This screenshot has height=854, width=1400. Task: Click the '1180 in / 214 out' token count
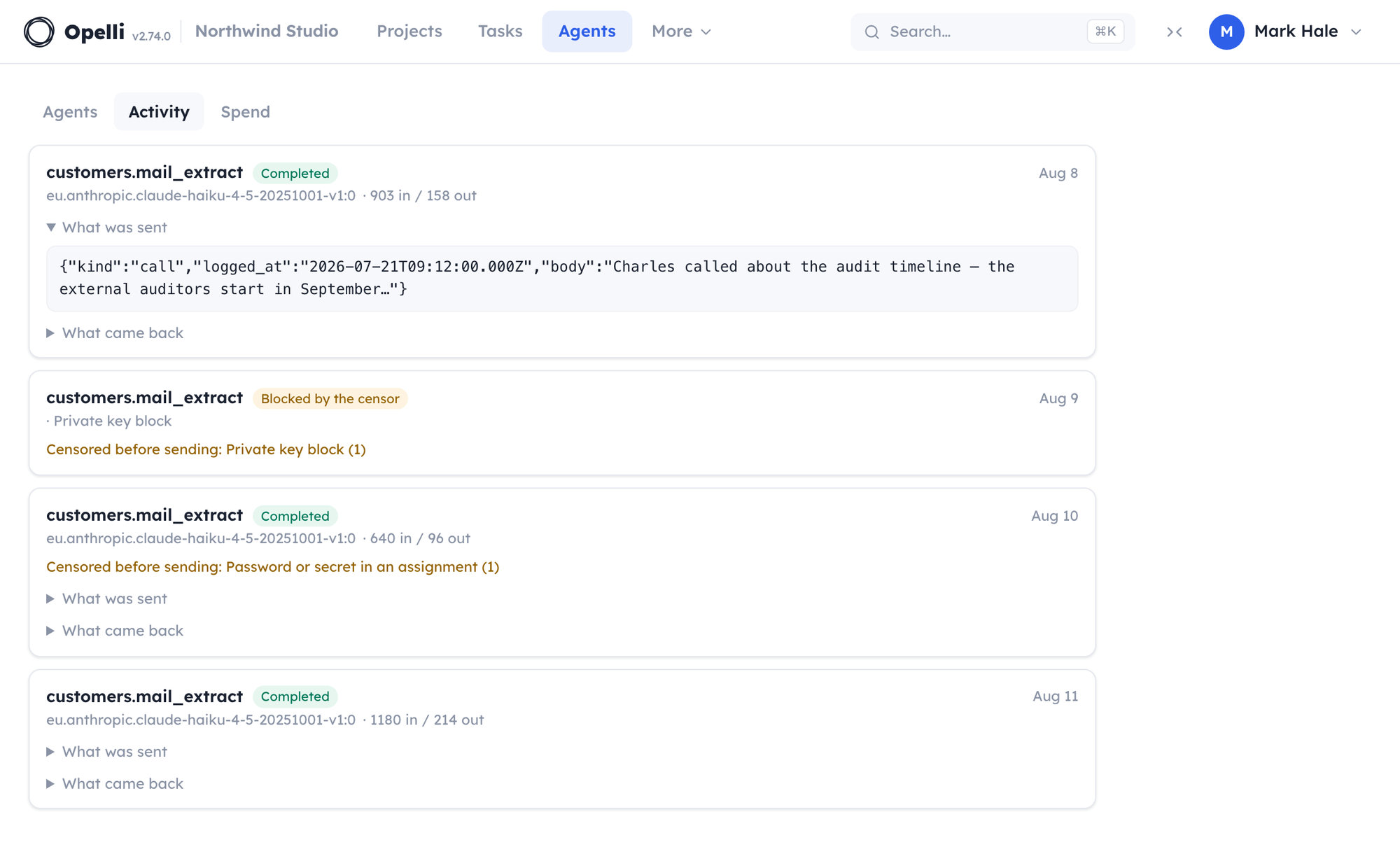point(427,720)
